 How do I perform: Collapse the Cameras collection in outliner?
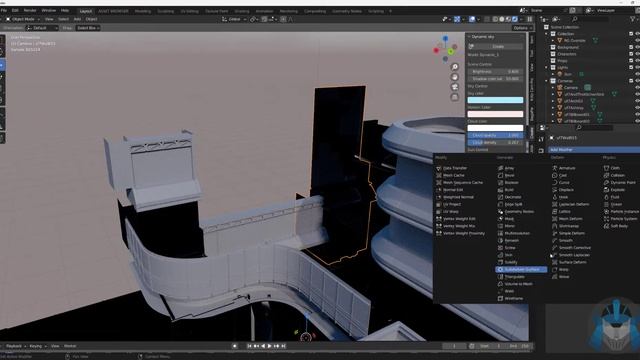tap(547, 81)
